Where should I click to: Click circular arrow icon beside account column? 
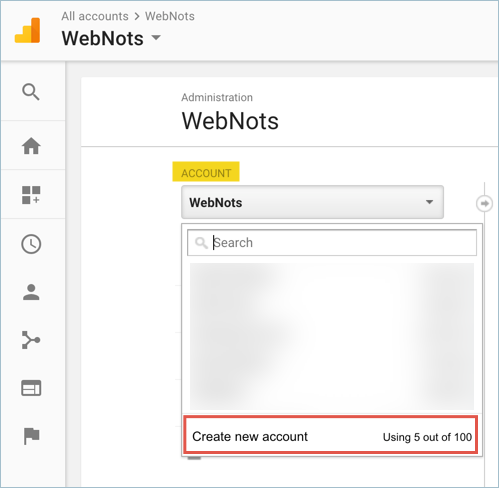484,203
